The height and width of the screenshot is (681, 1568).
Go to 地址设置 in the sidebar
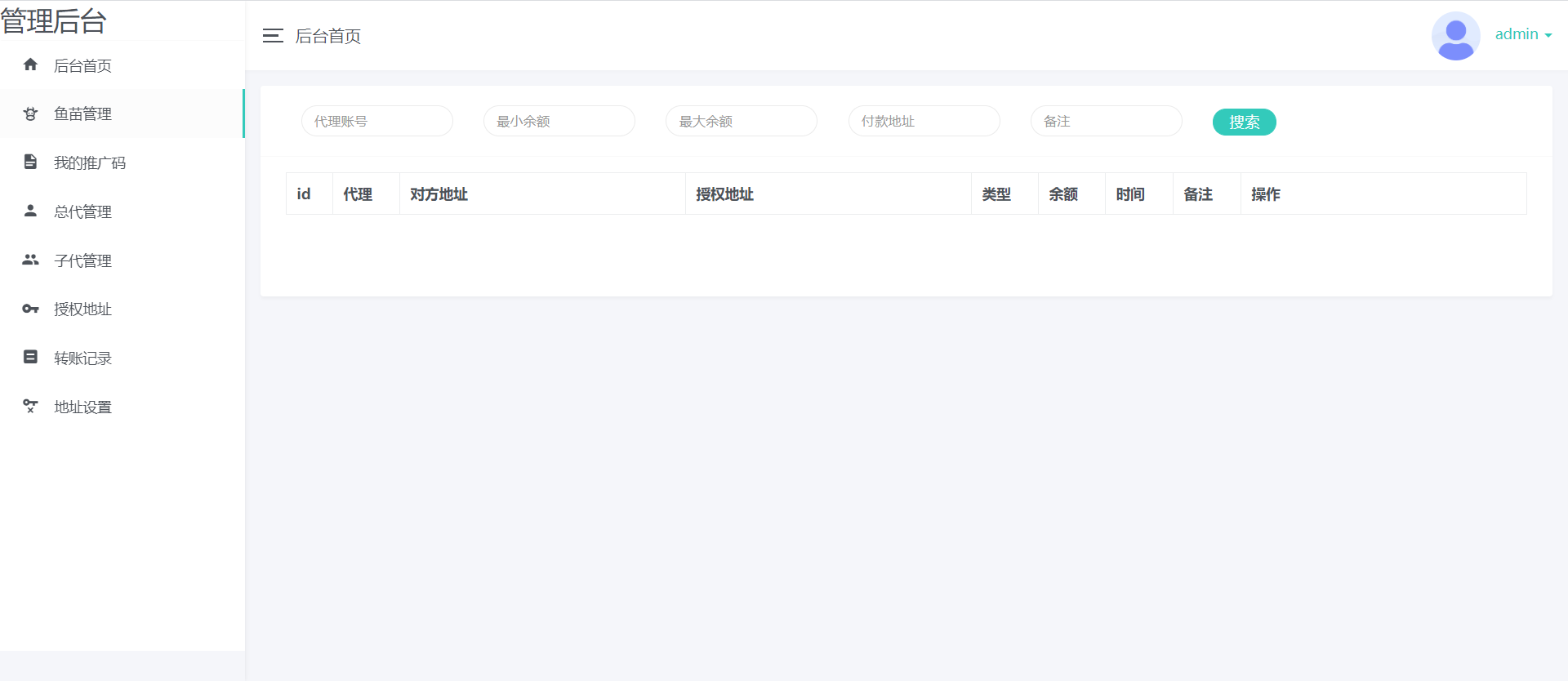coord(82,407)
